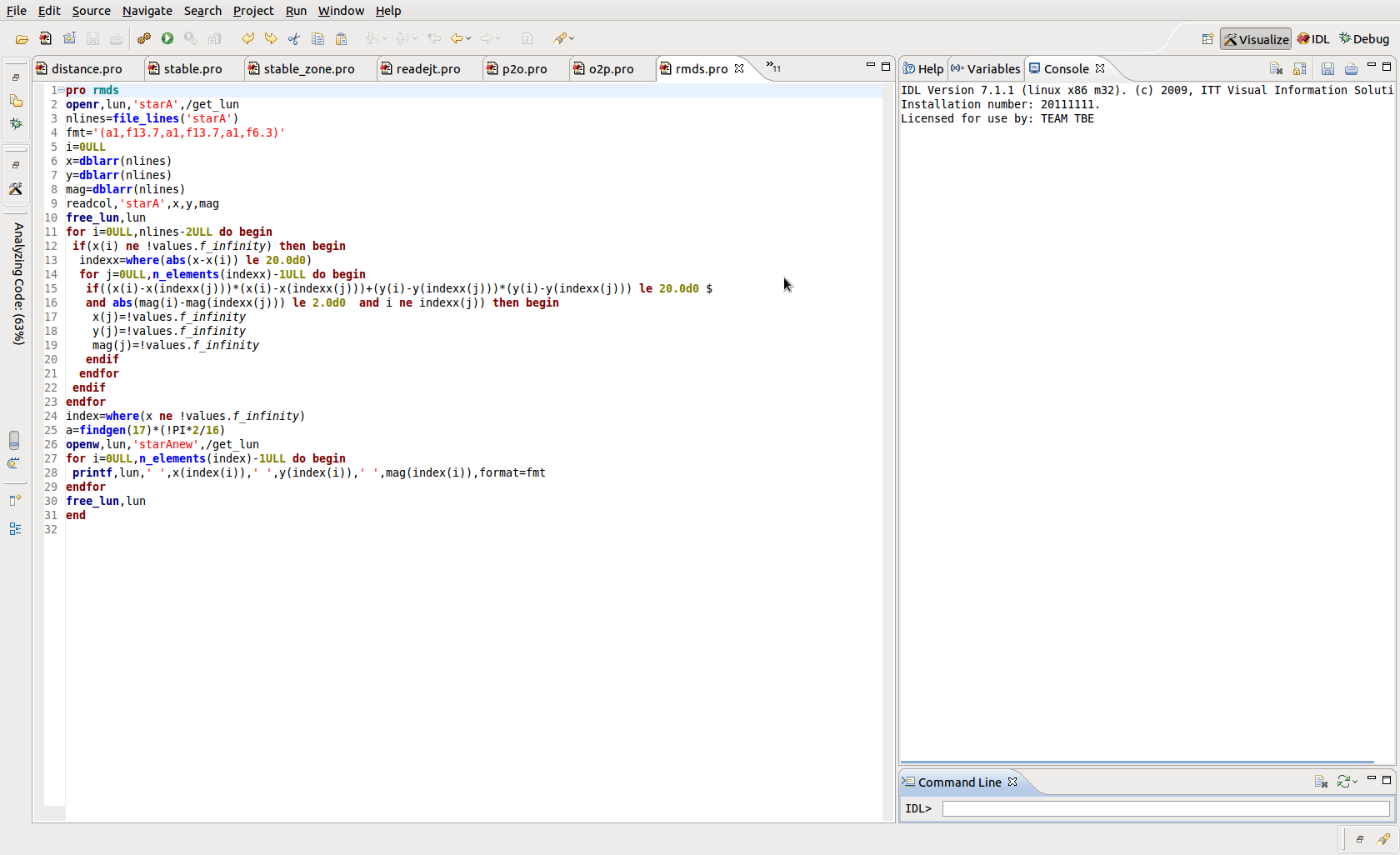Open the back navigation history dropdown arrow

coord(468,38)
